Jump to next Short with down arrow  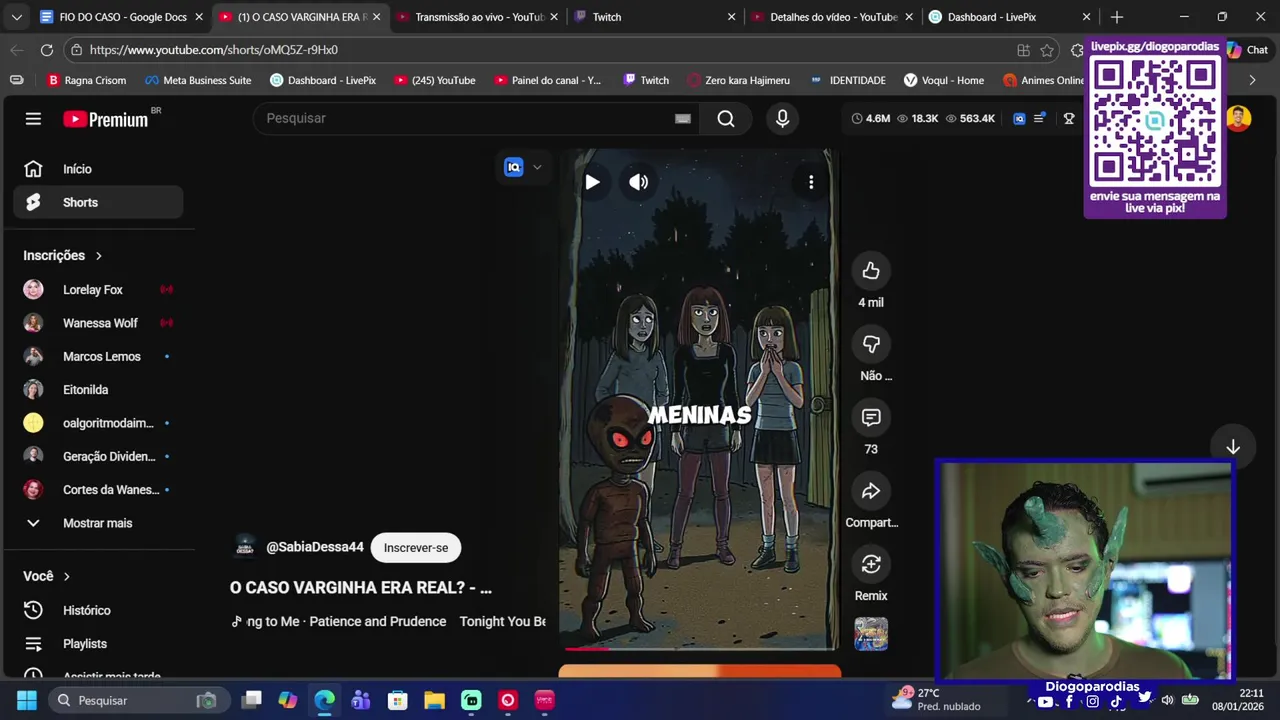point(1233,447)
